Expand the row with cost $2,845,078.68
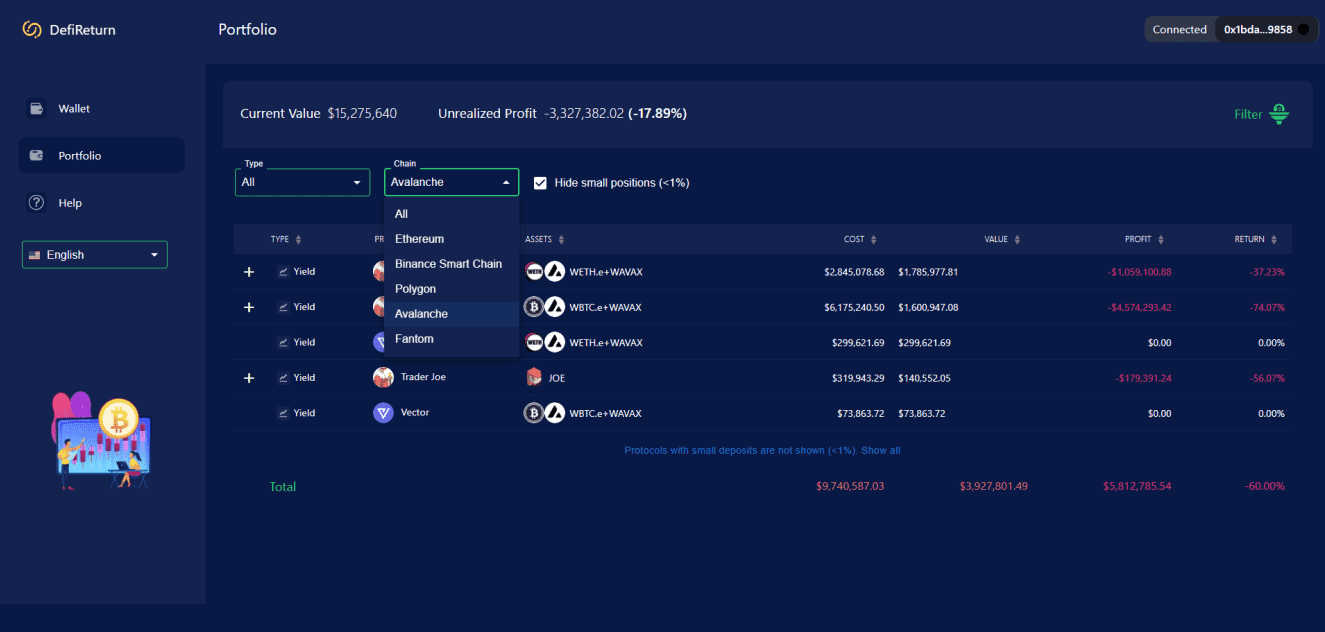The image size is (1325, 632). pos(249,272)
